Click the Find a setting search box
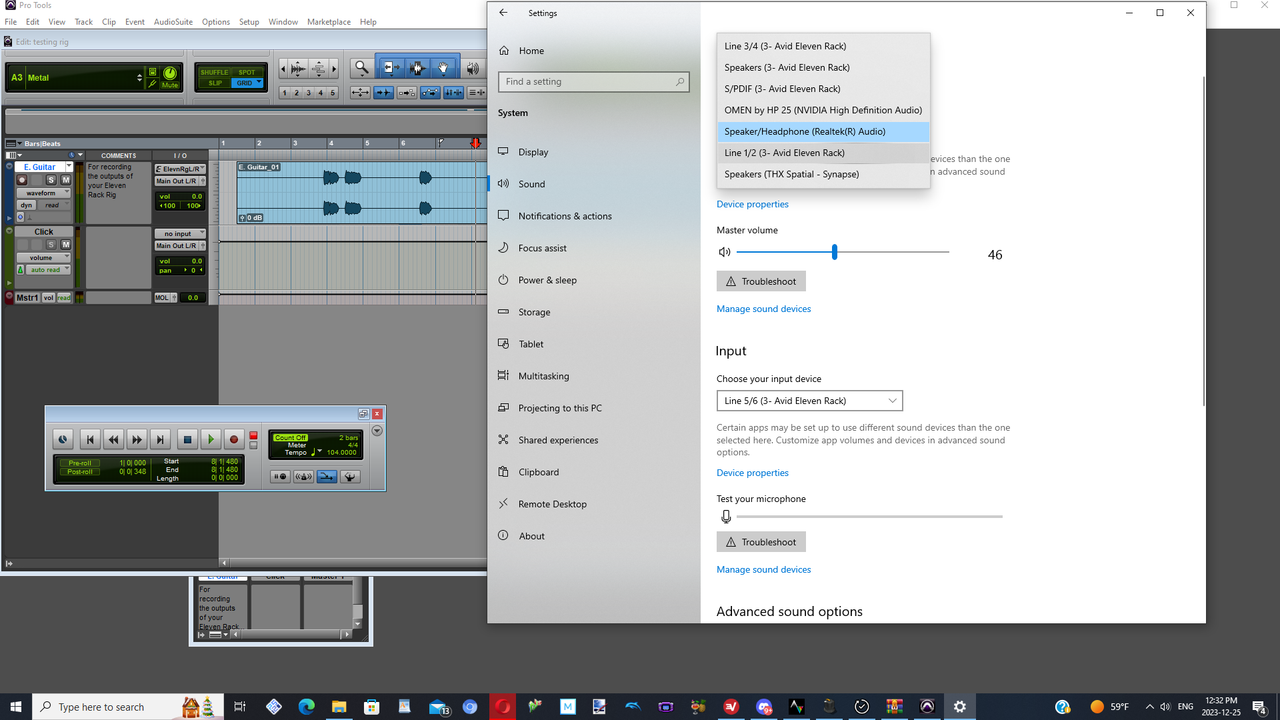1280x720 pixels. click(594, 82)
